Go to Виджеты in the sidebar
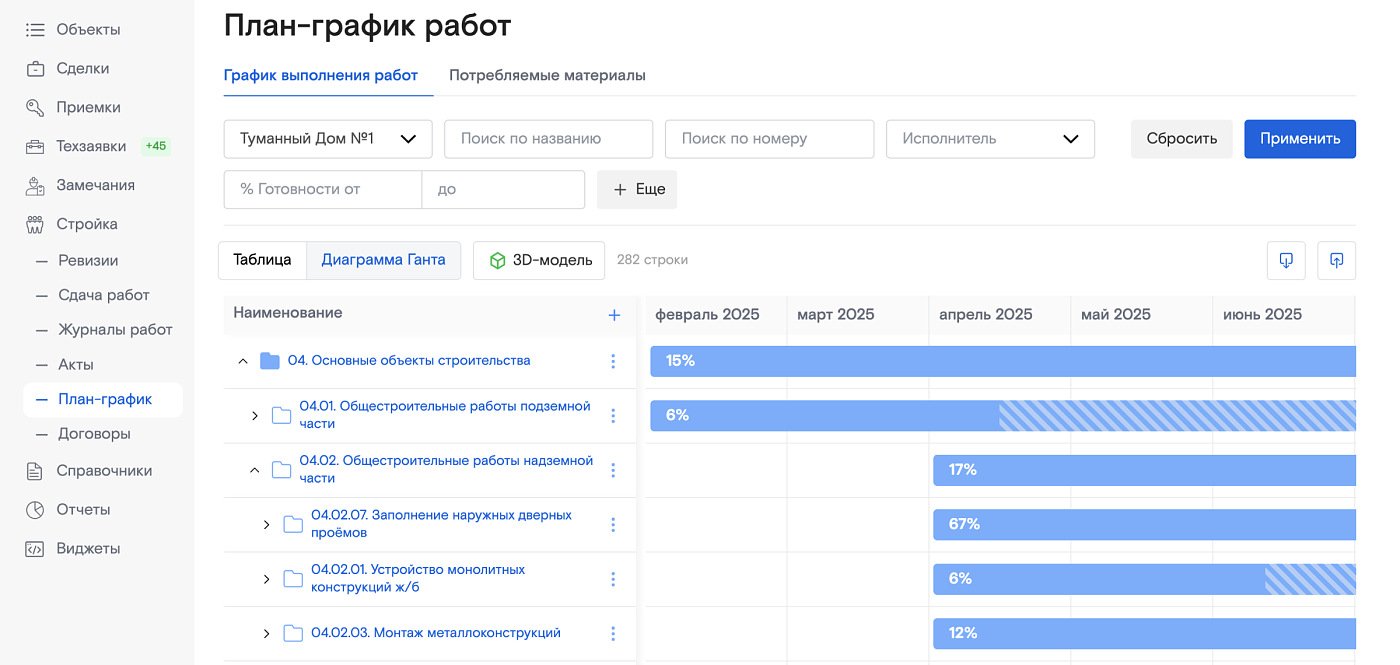The height and width of the screenshot is (665, 1400). click(x=88, y=548)
